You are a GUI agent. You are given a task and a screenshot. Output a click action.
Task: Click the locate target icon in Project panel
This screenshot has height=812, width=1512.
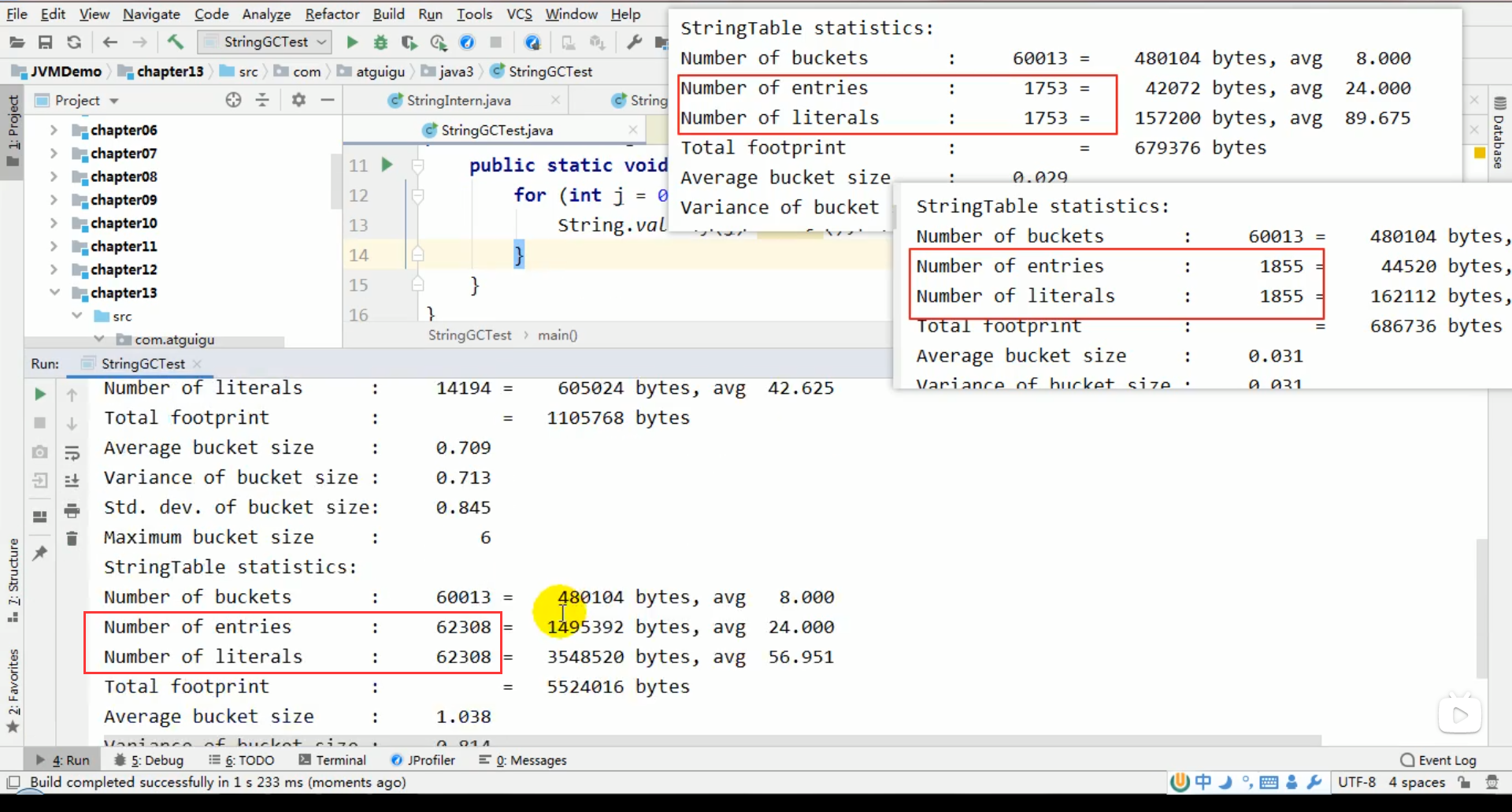(x=233, y=100)
